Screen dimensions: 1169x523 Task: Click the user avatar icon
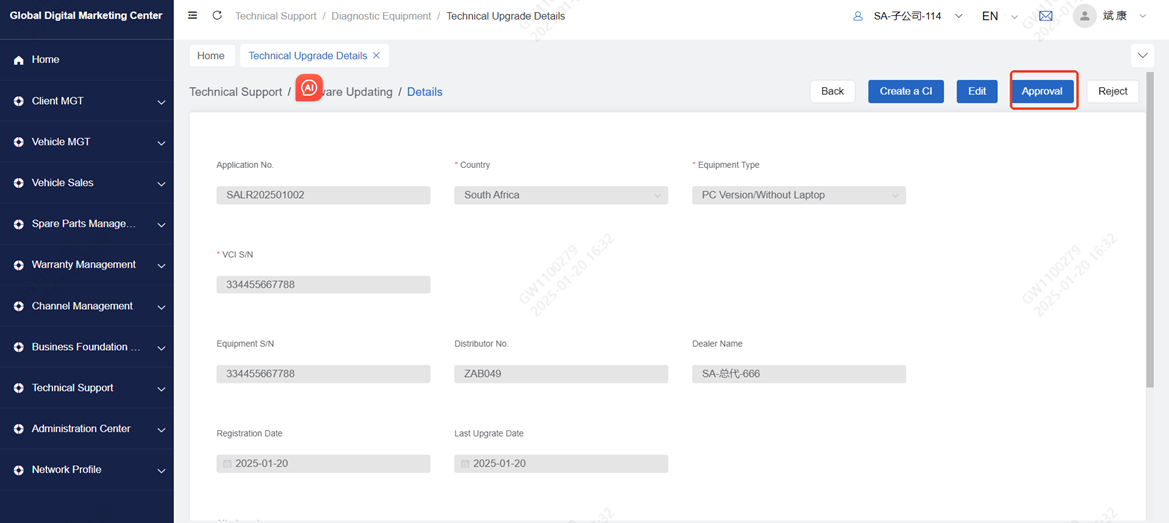pyautogui.click(x=1084, y=16)
